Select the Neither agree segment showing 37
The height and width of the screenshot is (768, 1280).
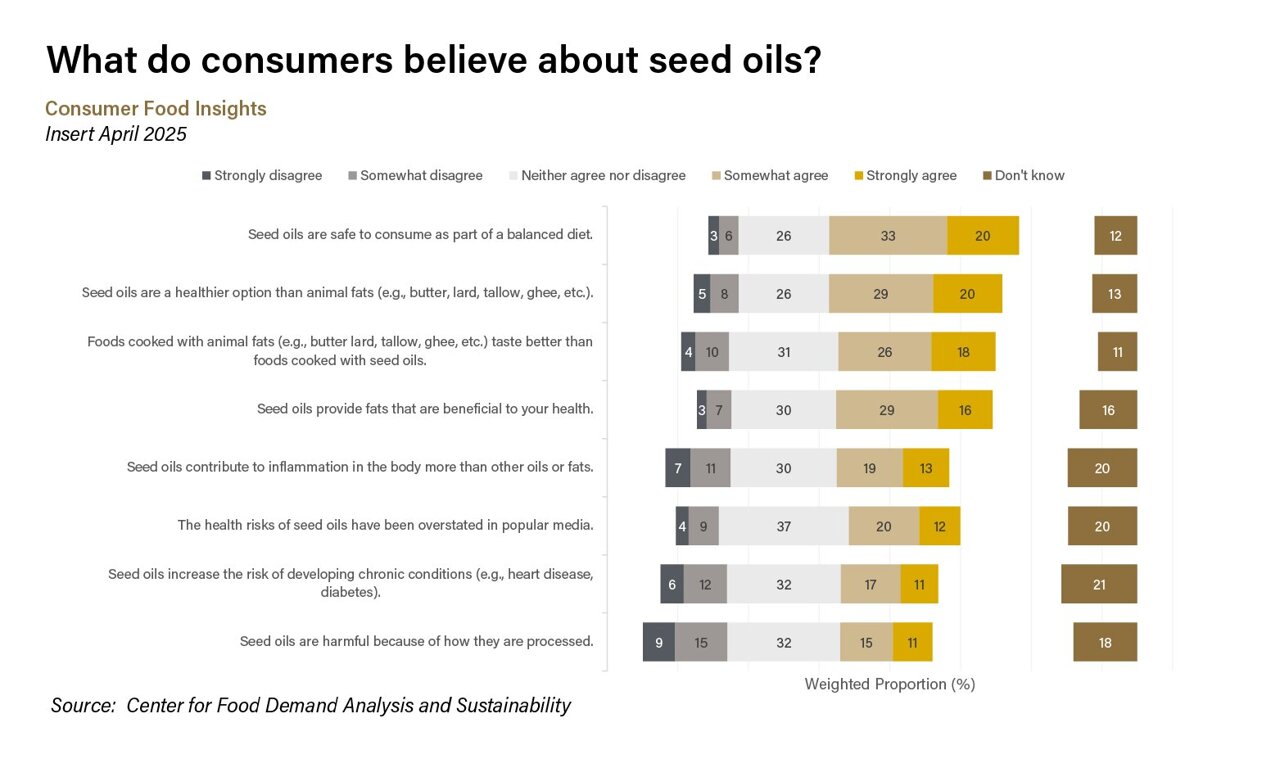pos(783,526)
